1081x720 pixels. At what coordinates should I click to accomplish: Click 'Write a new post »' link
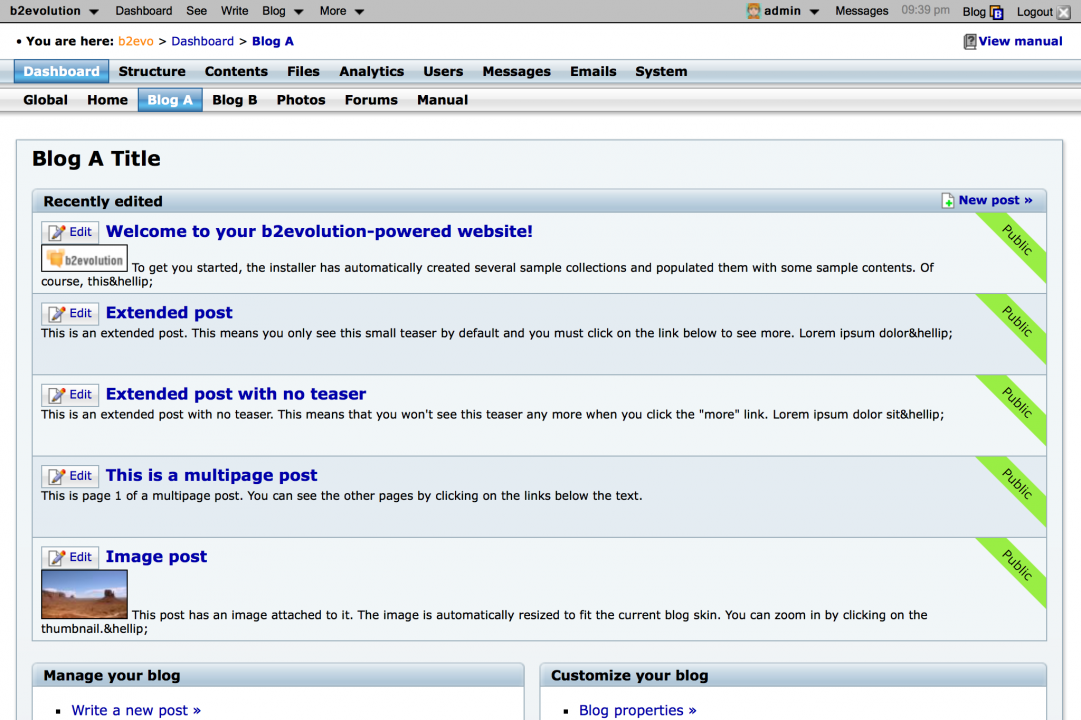pos(136,710)
